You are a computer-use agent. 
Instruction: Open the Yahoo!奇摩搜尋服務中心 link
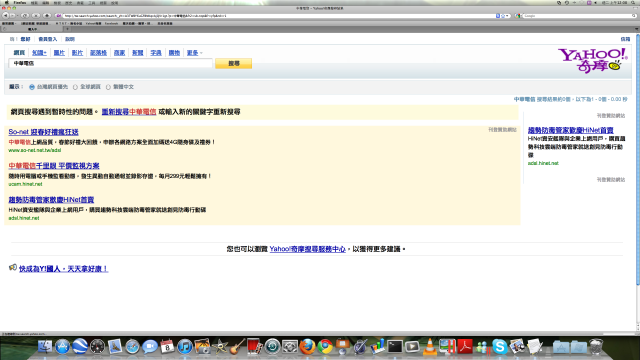click(x=307, y=249)
